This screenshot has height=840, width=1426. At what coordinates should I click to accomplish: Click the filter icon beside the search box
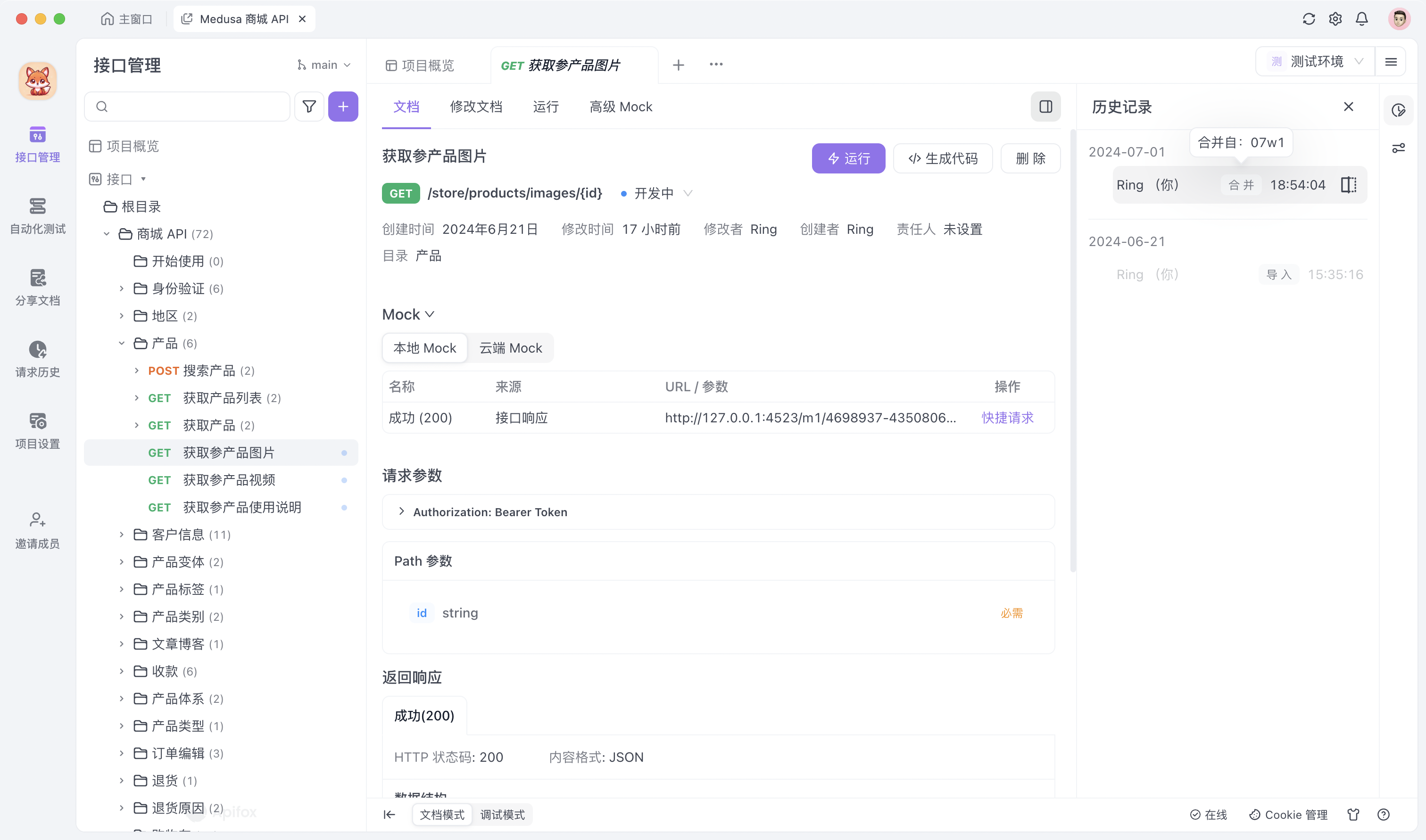[x=309, y=107]
